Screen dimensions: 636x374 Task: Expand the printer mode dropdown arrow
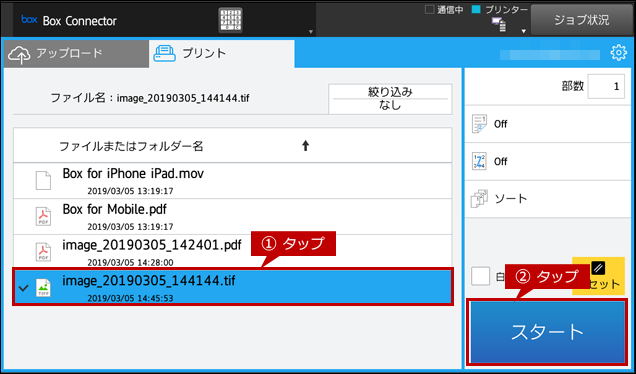click(524, 31)
